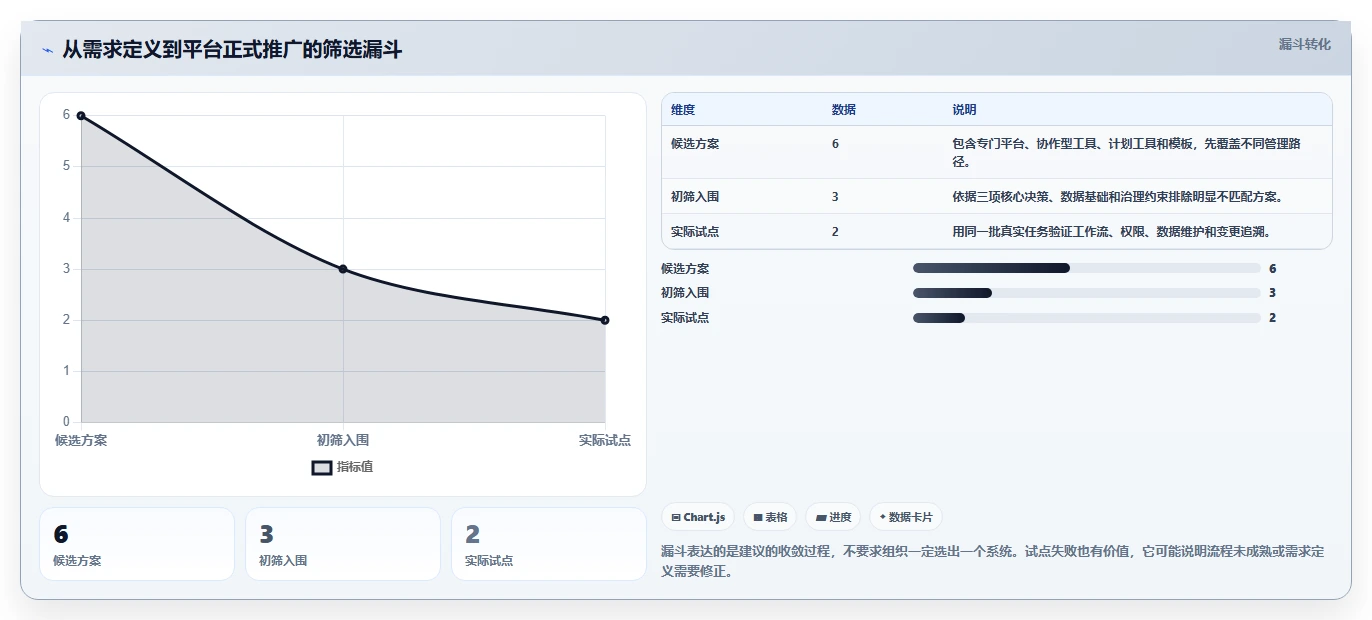Click the description starting 用同一批真实任务

coord(1111,232)
